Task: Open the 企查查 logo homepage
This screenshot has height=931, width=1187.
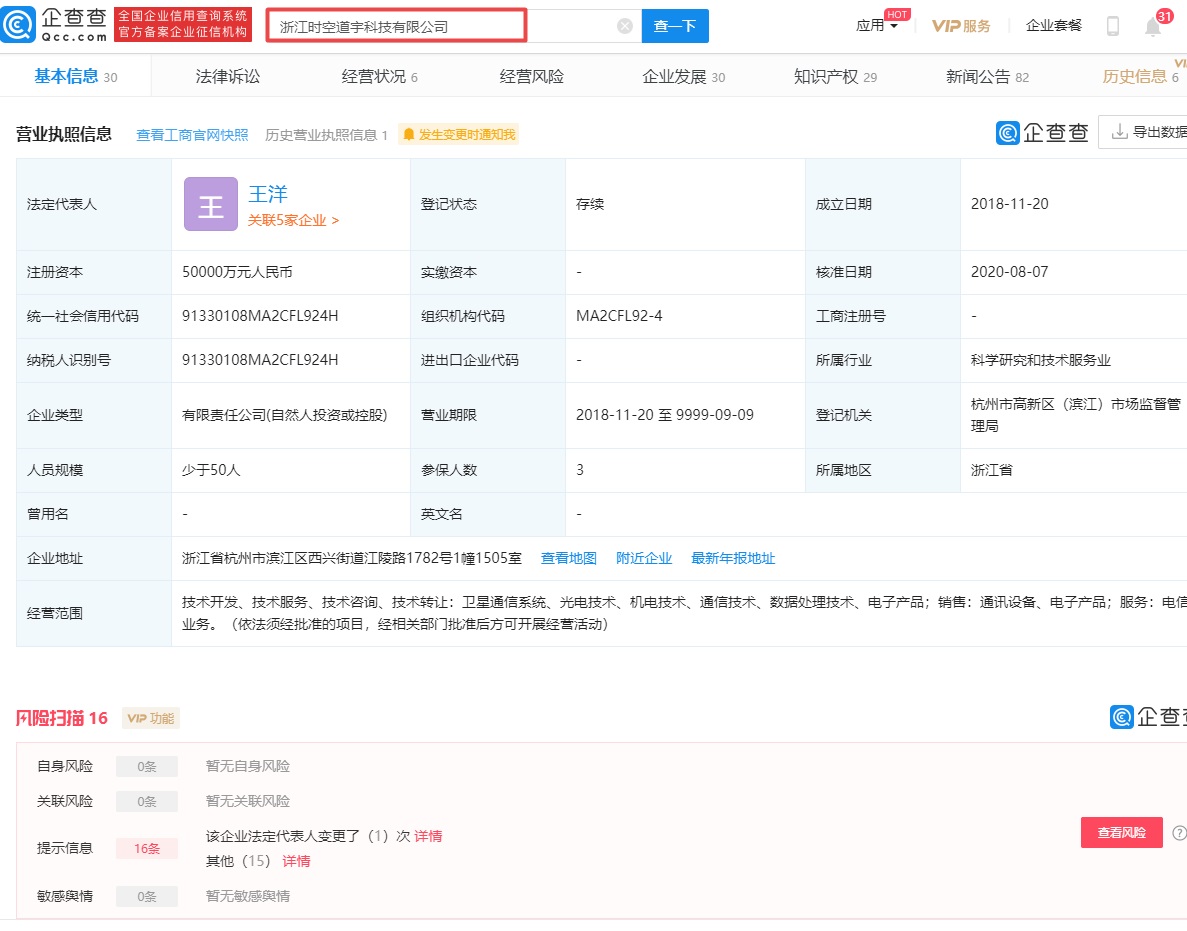Action: [55, 25]
